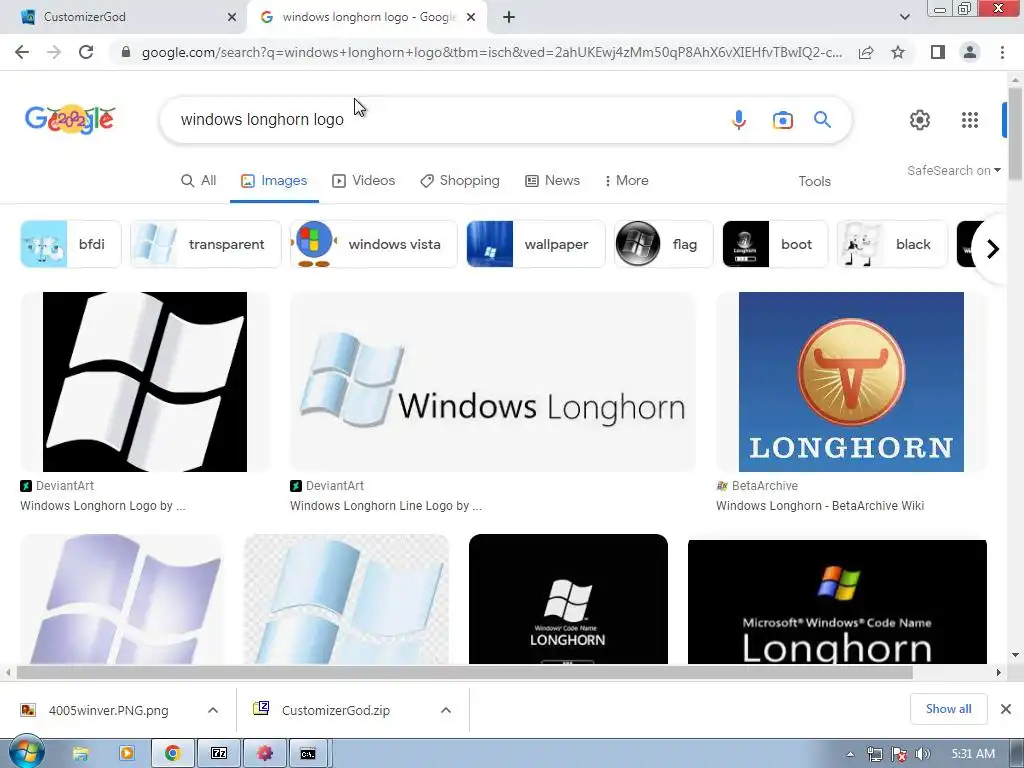Reload the page with refresh icon
The height and width of the screenshot is (768, 1024).
click(x=86, y=52)
